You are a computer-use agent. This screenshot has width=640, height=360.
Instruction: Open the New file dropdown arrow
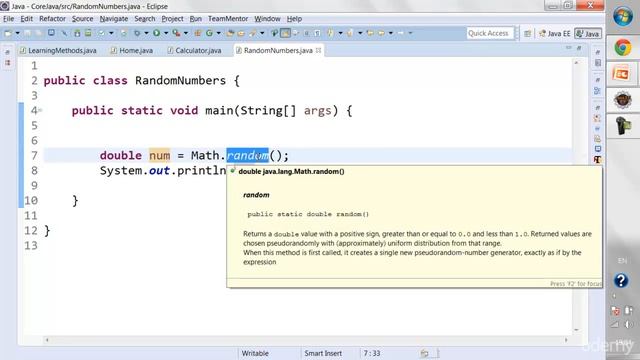coord(18,33)
